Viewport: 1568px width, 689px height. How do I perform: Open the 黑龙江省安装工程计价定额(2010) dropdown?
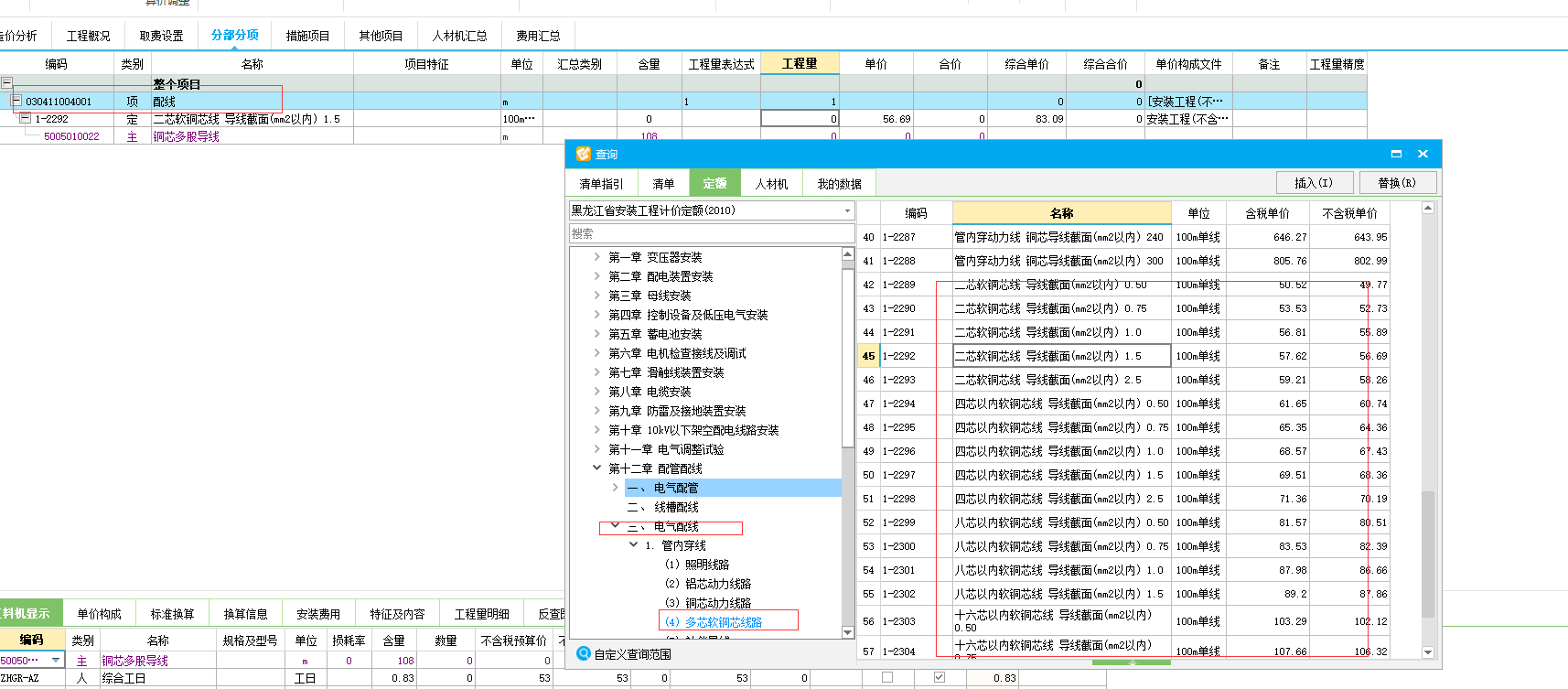click(x=847, y=210)
